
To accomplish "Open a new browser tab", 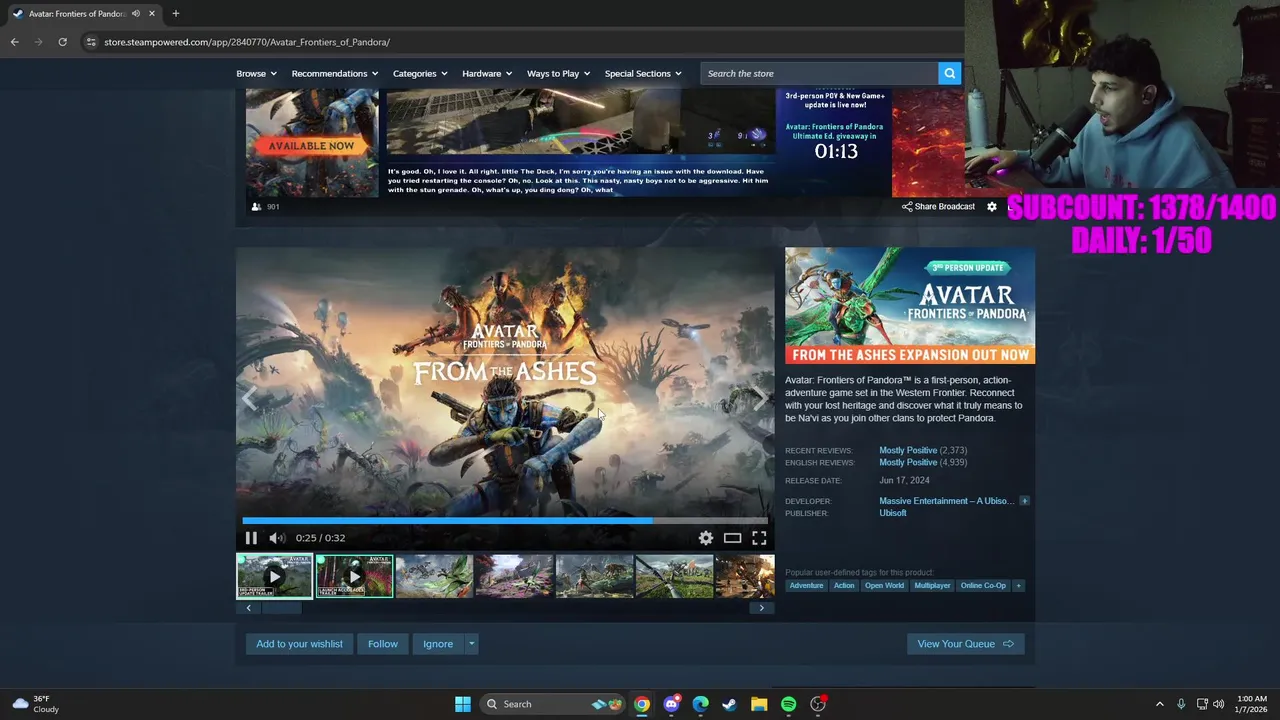I will pos(176,14).
